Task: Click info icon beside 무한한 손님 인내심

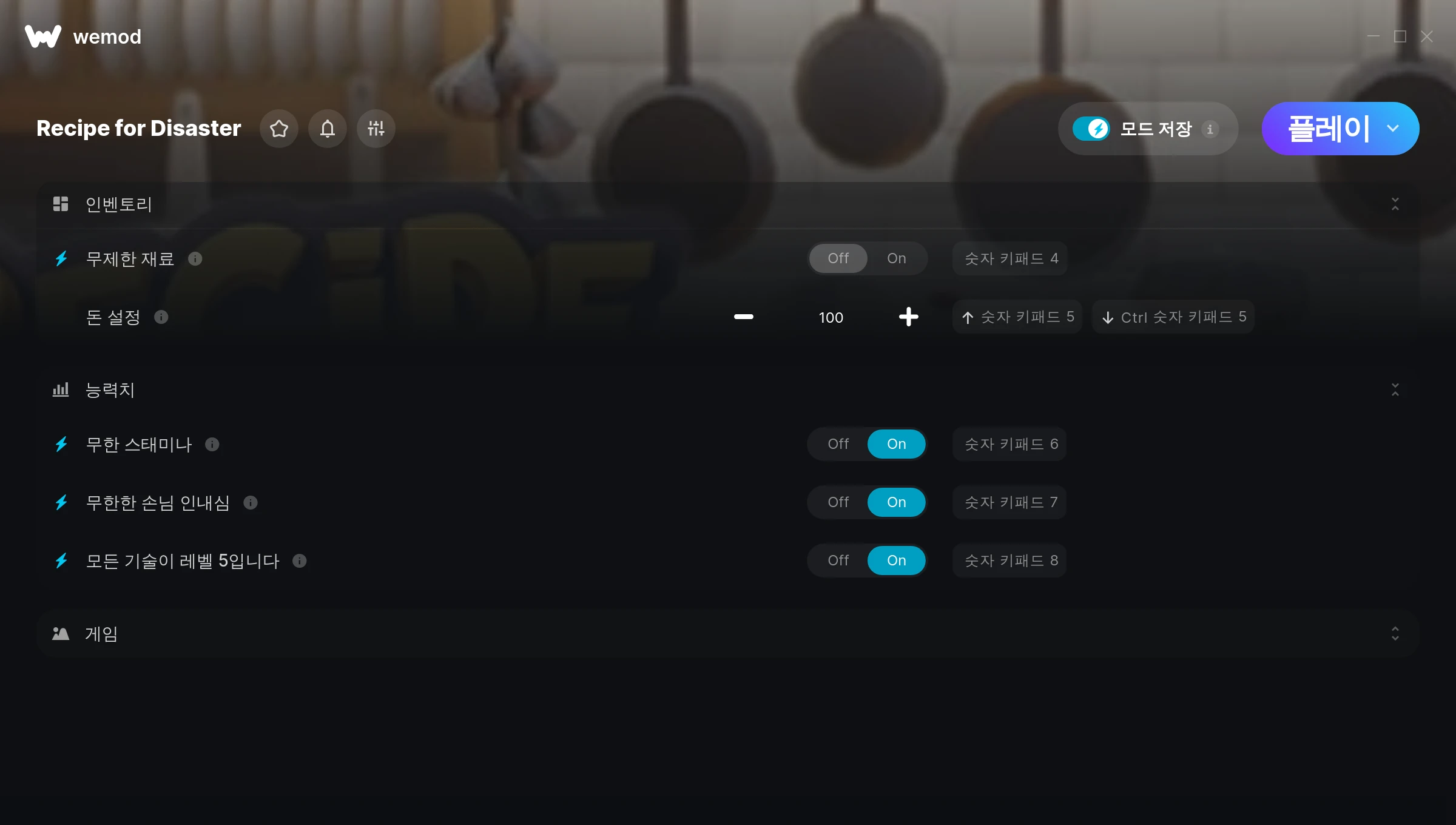Action: (251, 503)
